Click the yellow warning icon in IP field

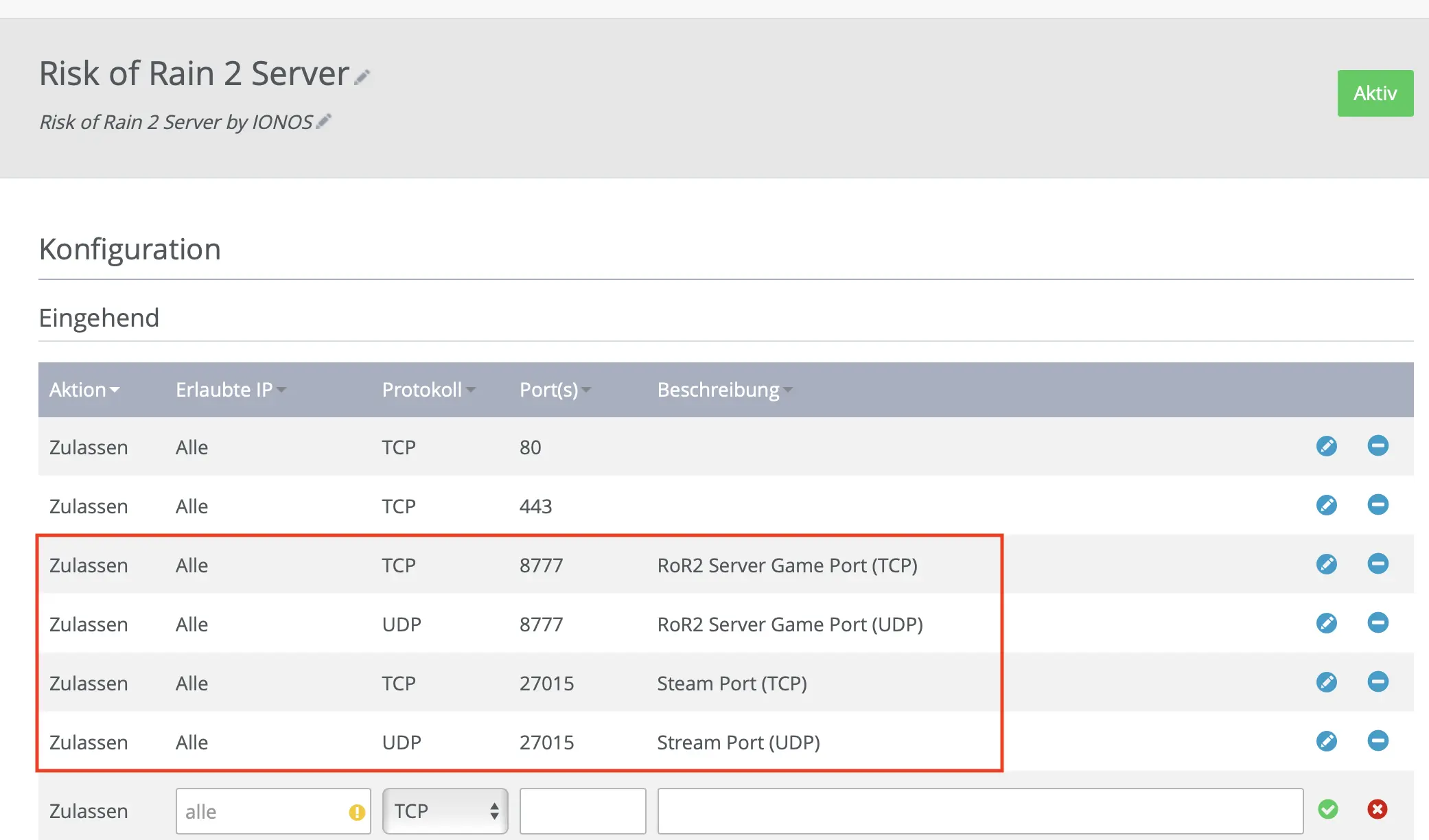357,813
